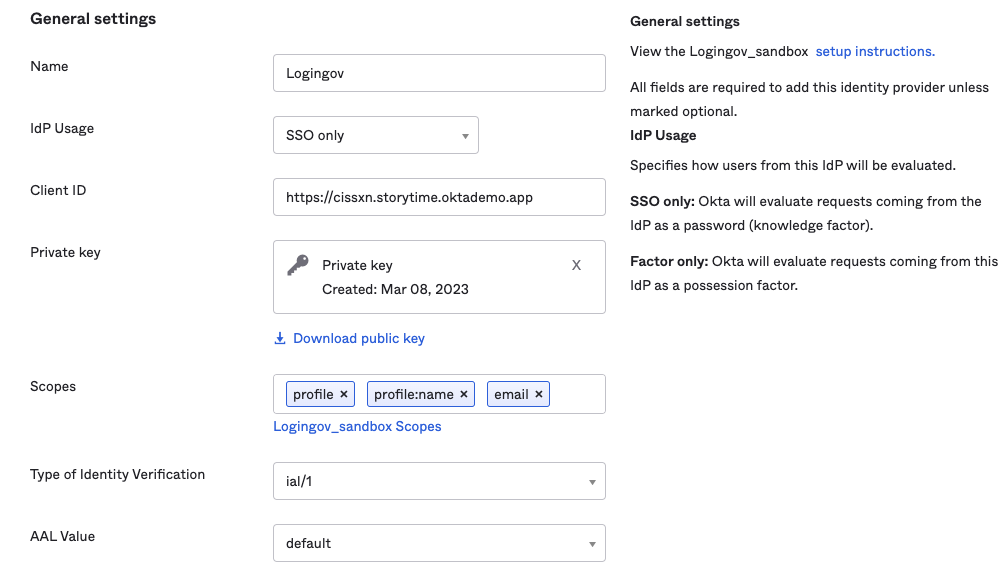Remove the profile:name scope tag
Image resolution: width=1008 pixels, height=571 pixels.
(x=464, y=394)
